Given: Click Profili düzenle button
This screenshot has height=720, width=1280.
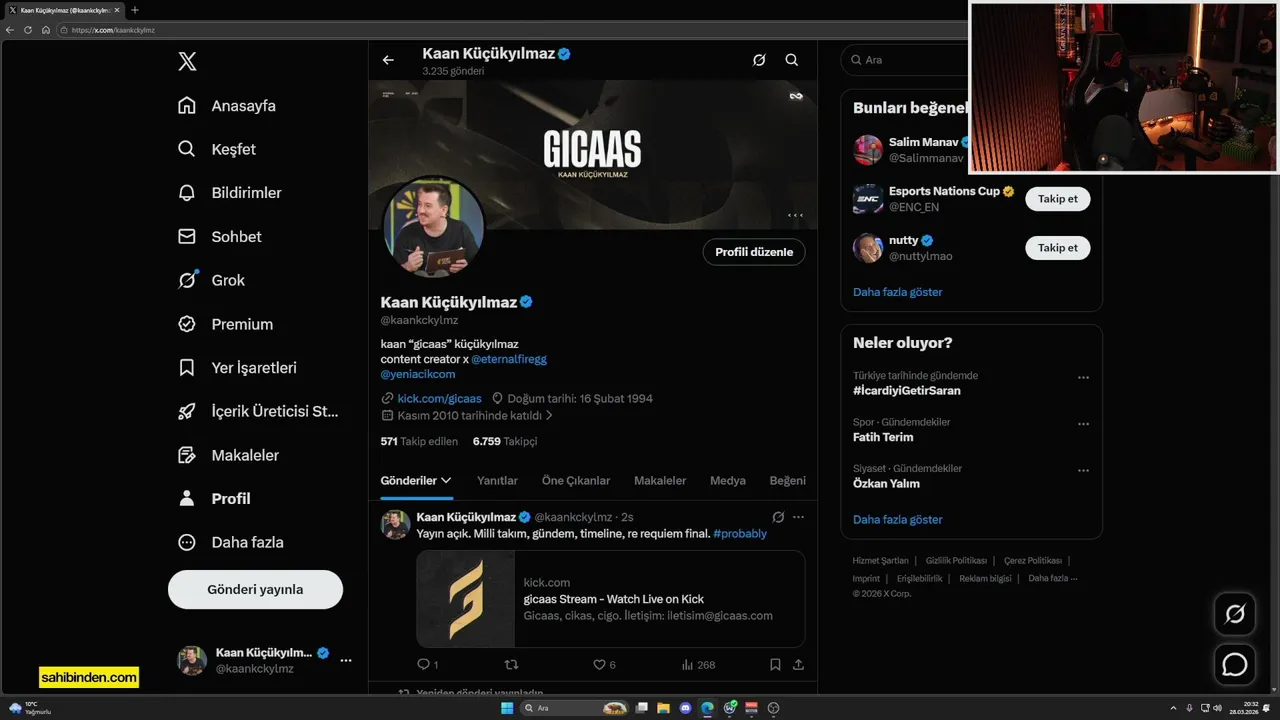Looking at the screenshot, I should coord(754,252).
